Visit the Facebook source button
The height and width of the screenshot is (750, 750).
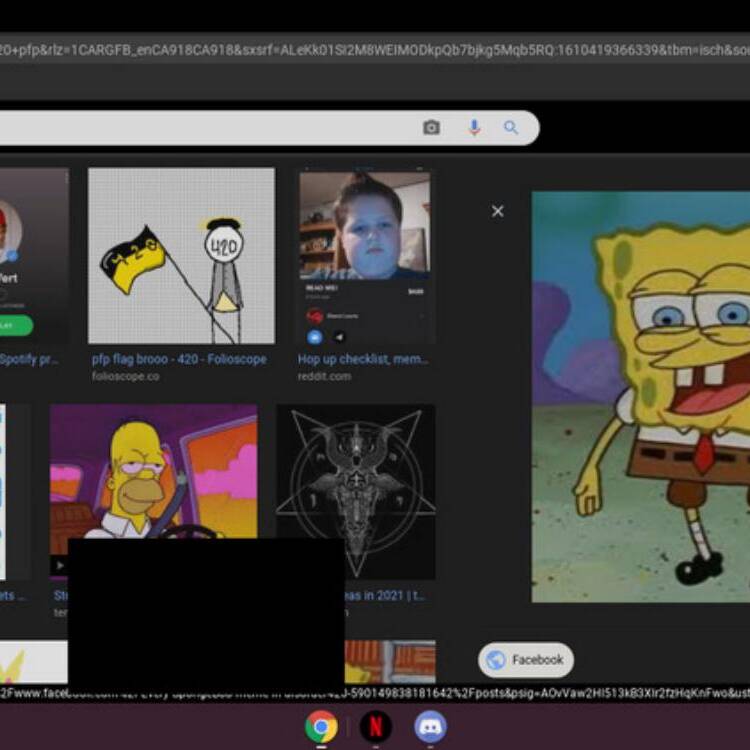coord(526,660)
